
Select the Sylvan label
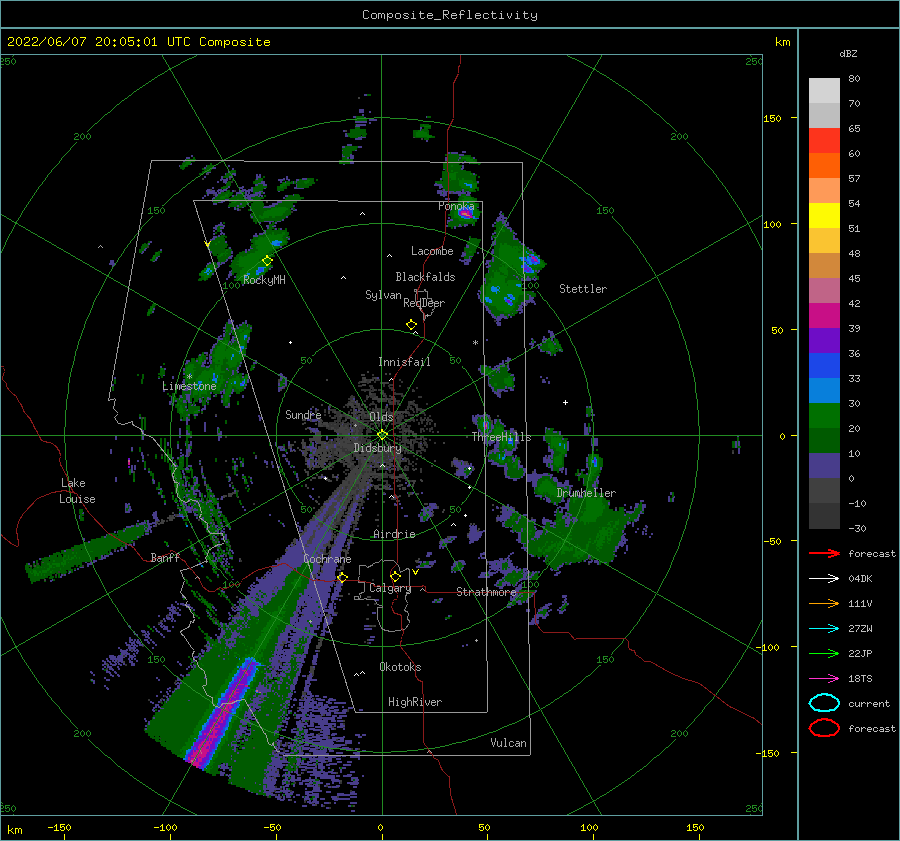(383, 295)
